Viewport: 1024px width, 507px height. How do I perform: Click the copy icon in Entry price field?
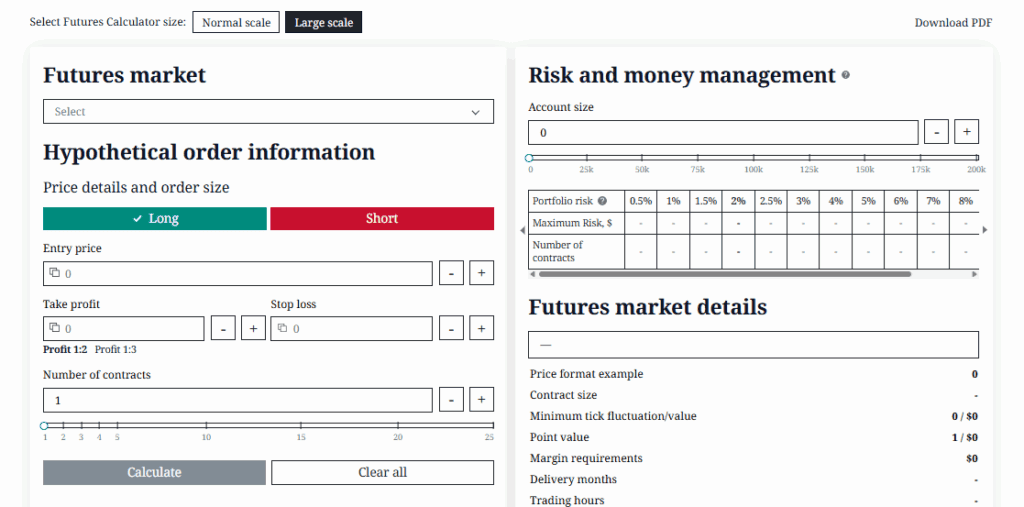click(x=54, y=273)
